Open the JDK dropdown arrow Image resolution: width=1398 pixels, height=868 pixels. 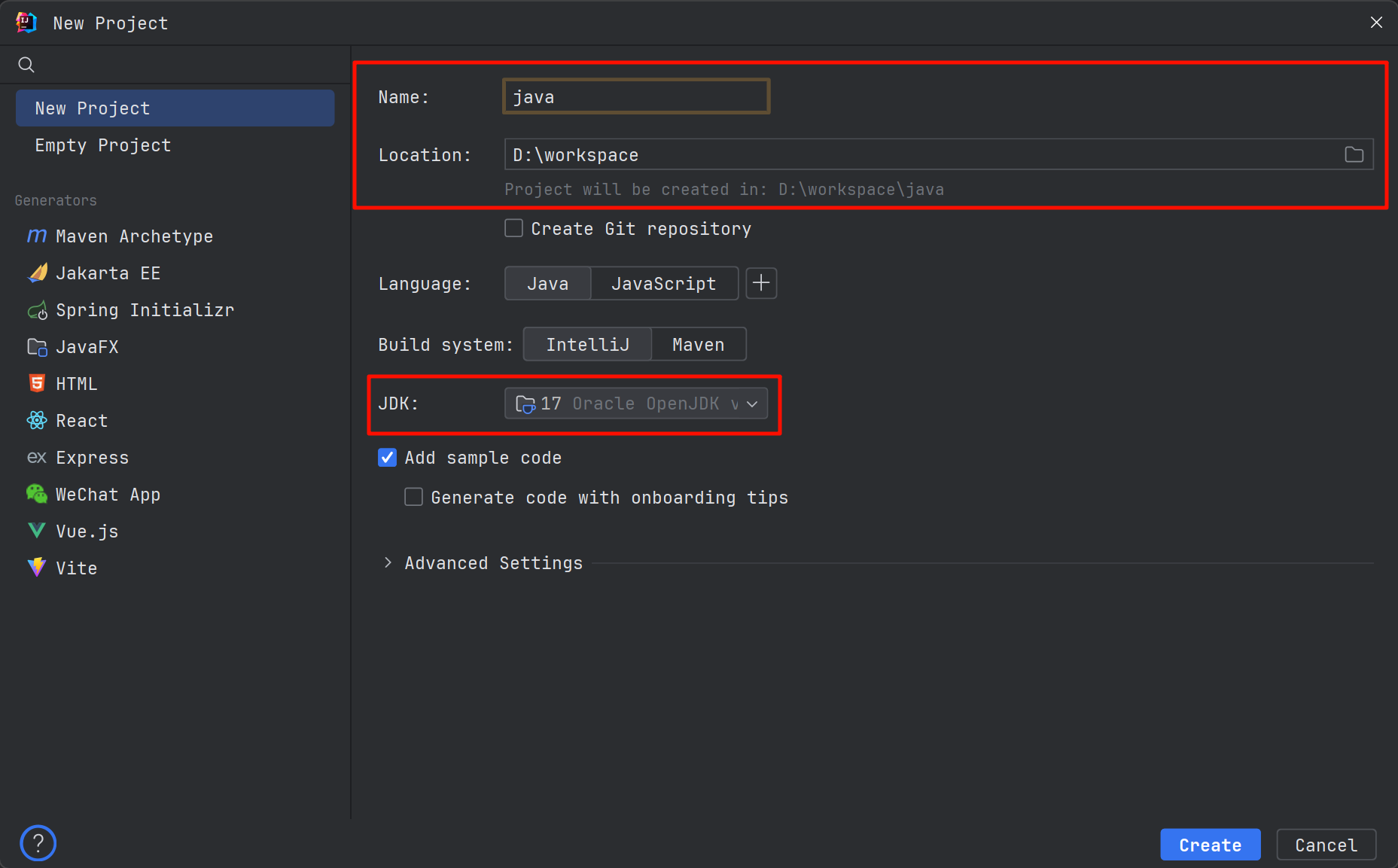click(752, 404)
